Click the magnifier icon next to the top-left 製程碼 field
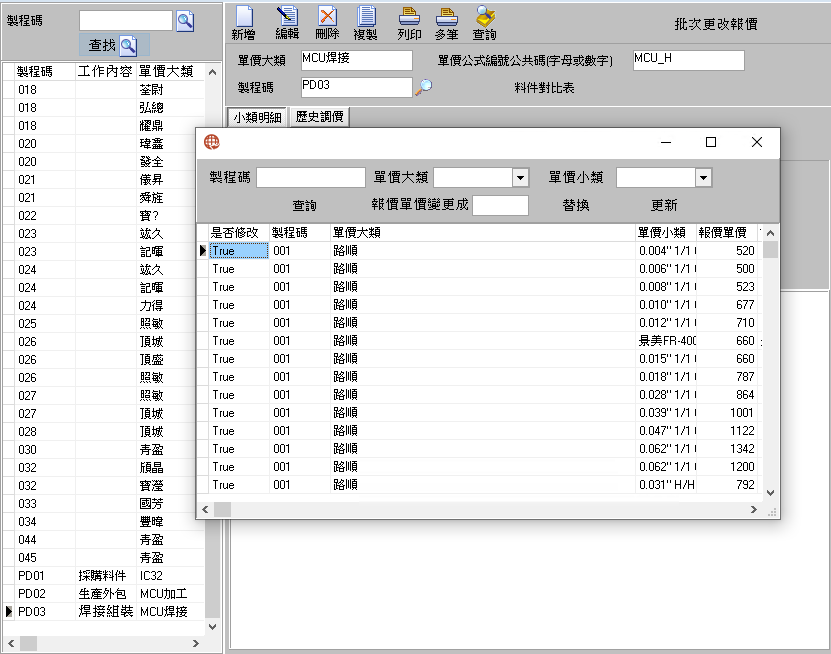The height and width of the screenshot is (654, 831). point(185,21)
